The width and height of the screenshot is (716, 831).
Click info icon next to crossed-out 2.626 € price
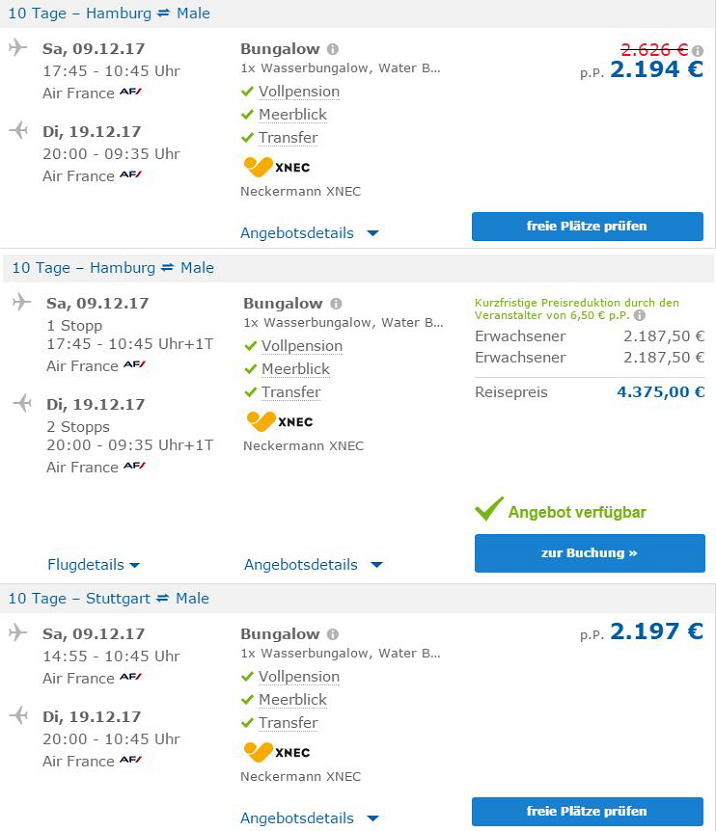[697, 51]
